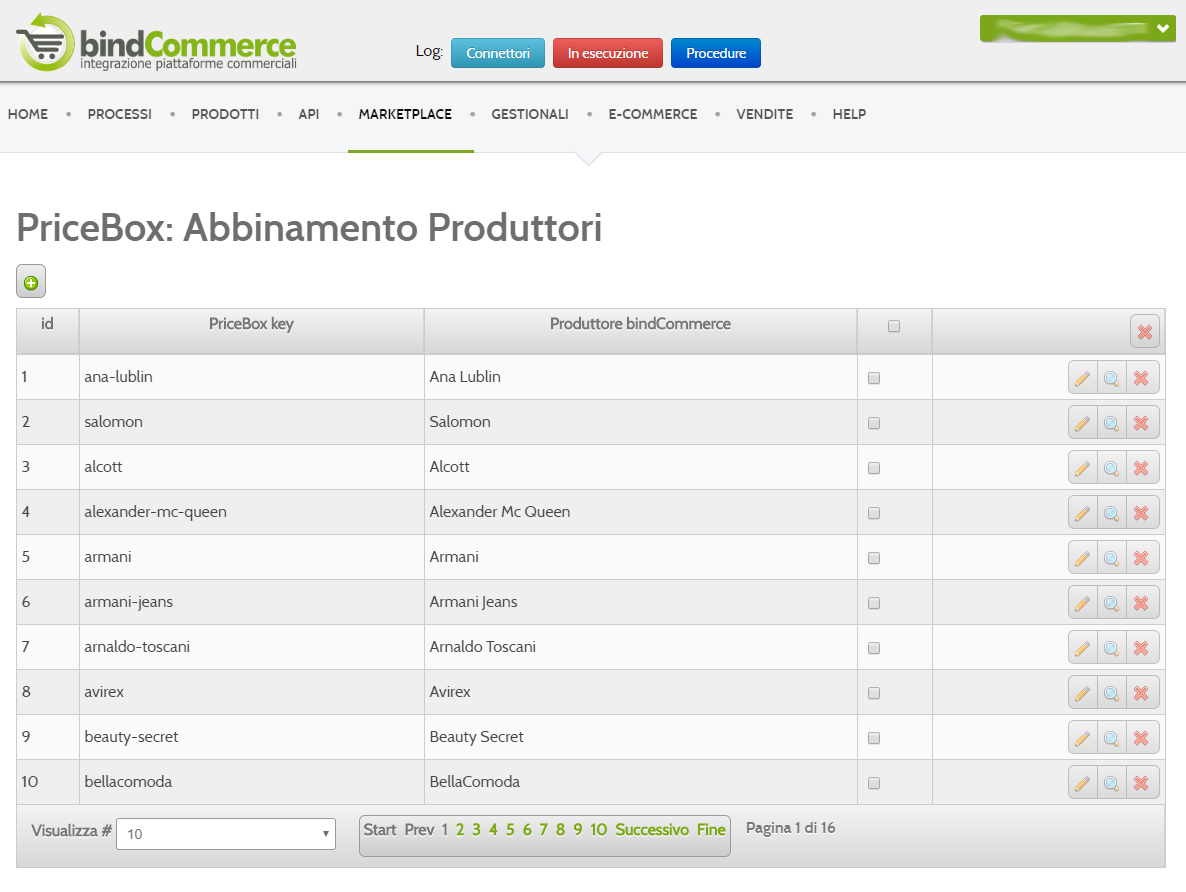1186x892 pixels.
Task: Click the Armani producer cell
Action: coord(640,557)
